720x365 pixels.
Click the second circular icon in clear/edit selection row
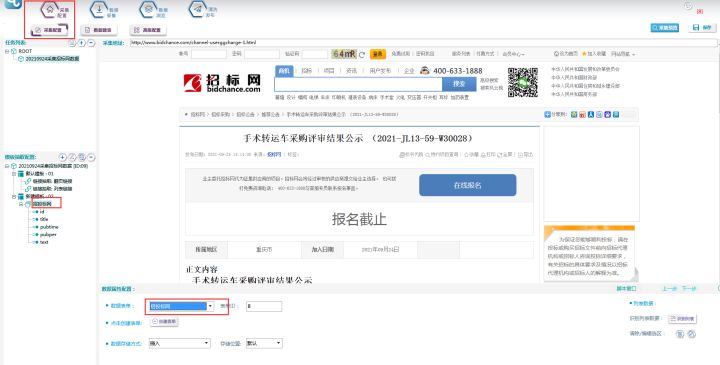click(x=691, y=334)
